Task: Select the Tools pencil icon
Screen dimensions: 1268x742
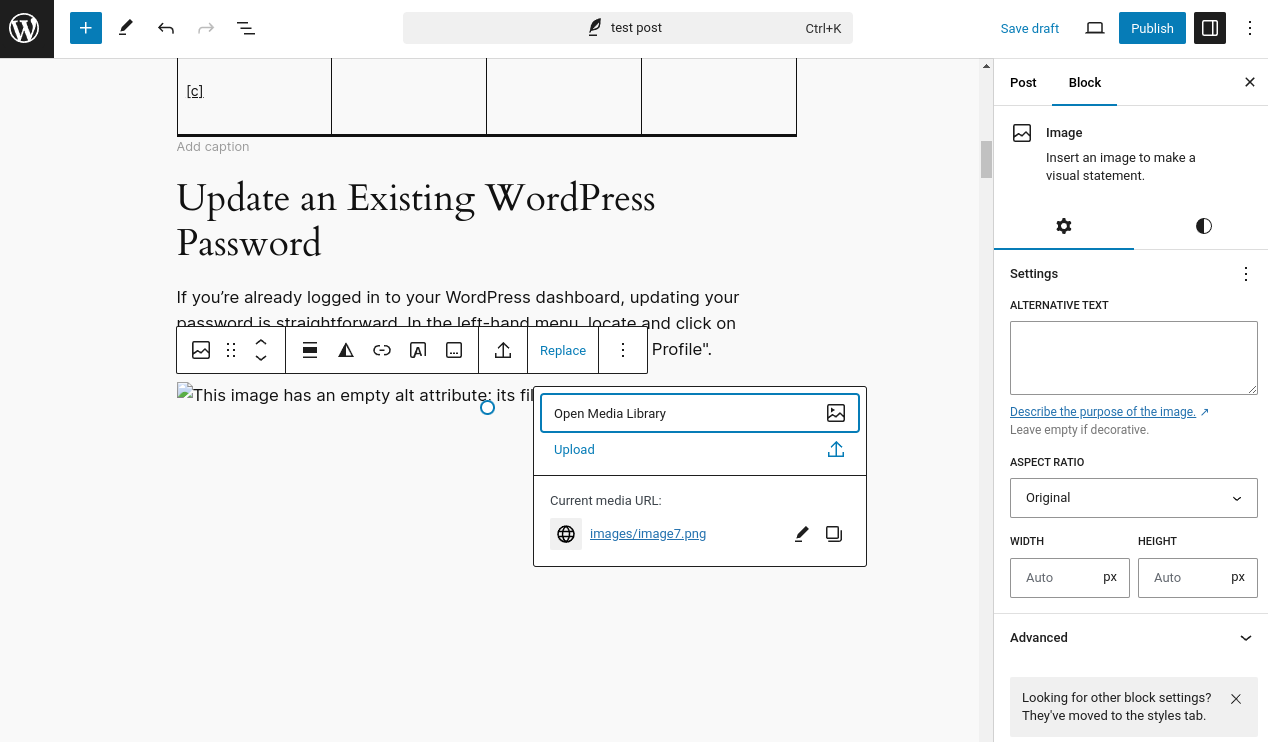Action: [126, 28]
